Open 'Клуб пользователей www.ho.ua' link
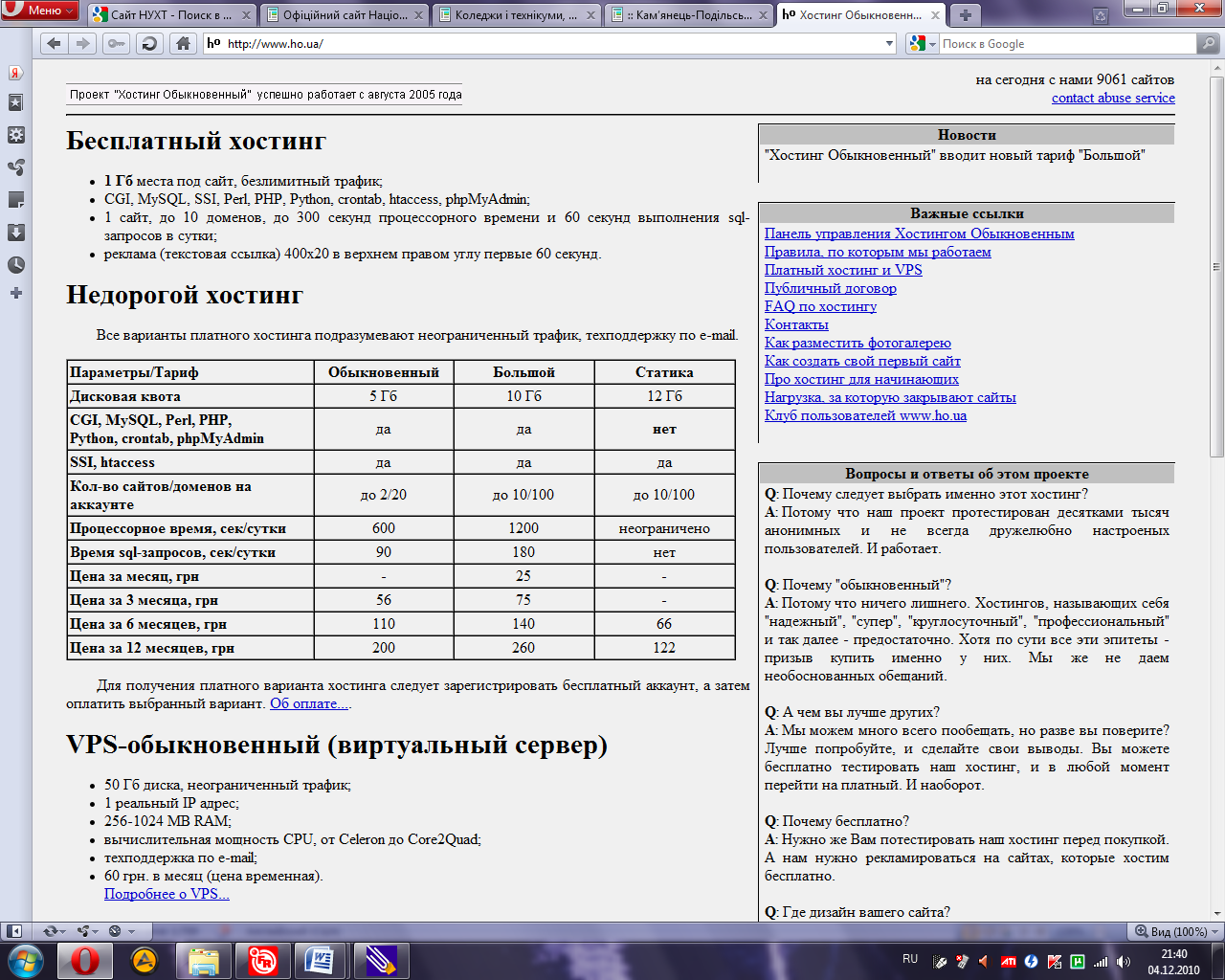Image resolution: width=1225 pixels, height=980 pixels. pyautogui.click(x=865, y=415)
